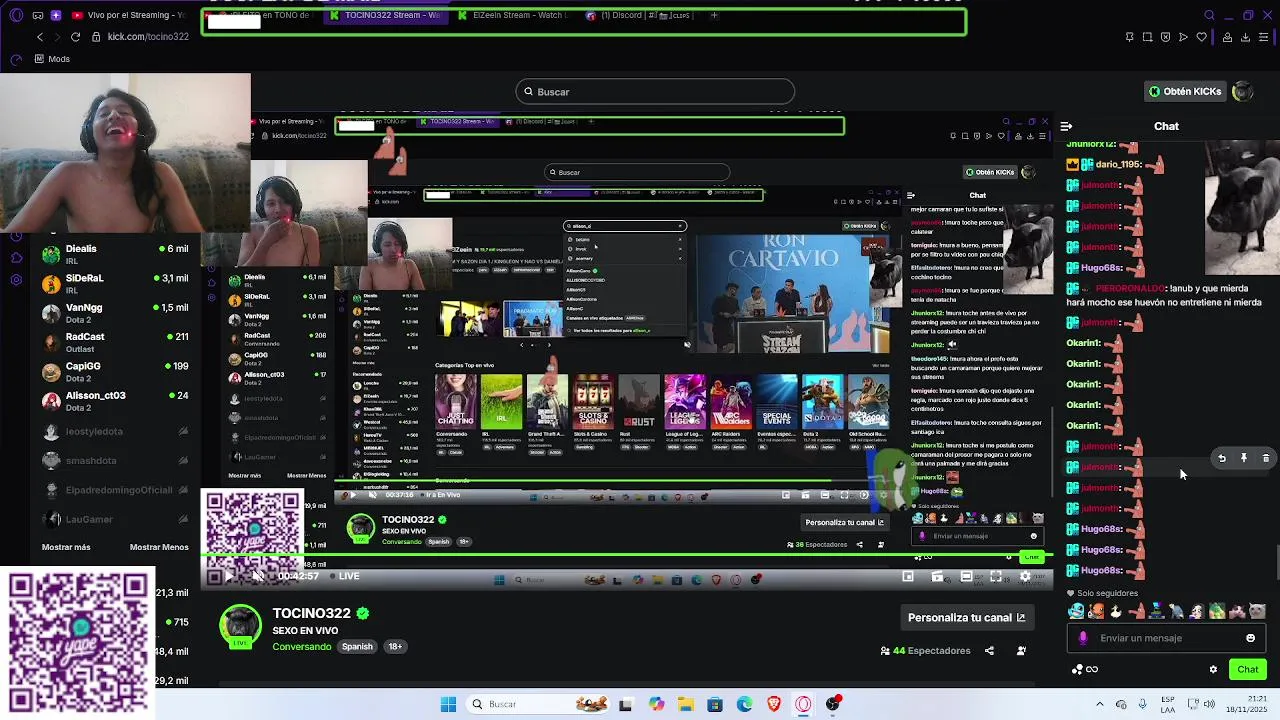
Task: Switch to the ElZeein Stream browser tab
Action: pyautogui.click(x=513, y=15)
